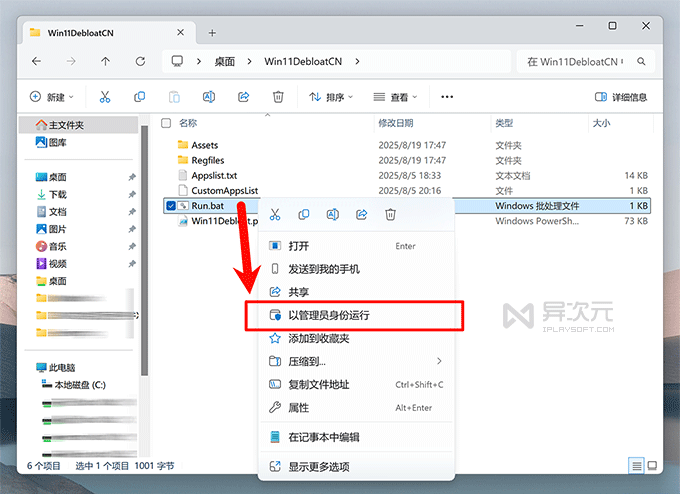Screen dimensions: 680x494
Task: Click the toolbar Delete trash icon
Action: (x=278, y=97)
